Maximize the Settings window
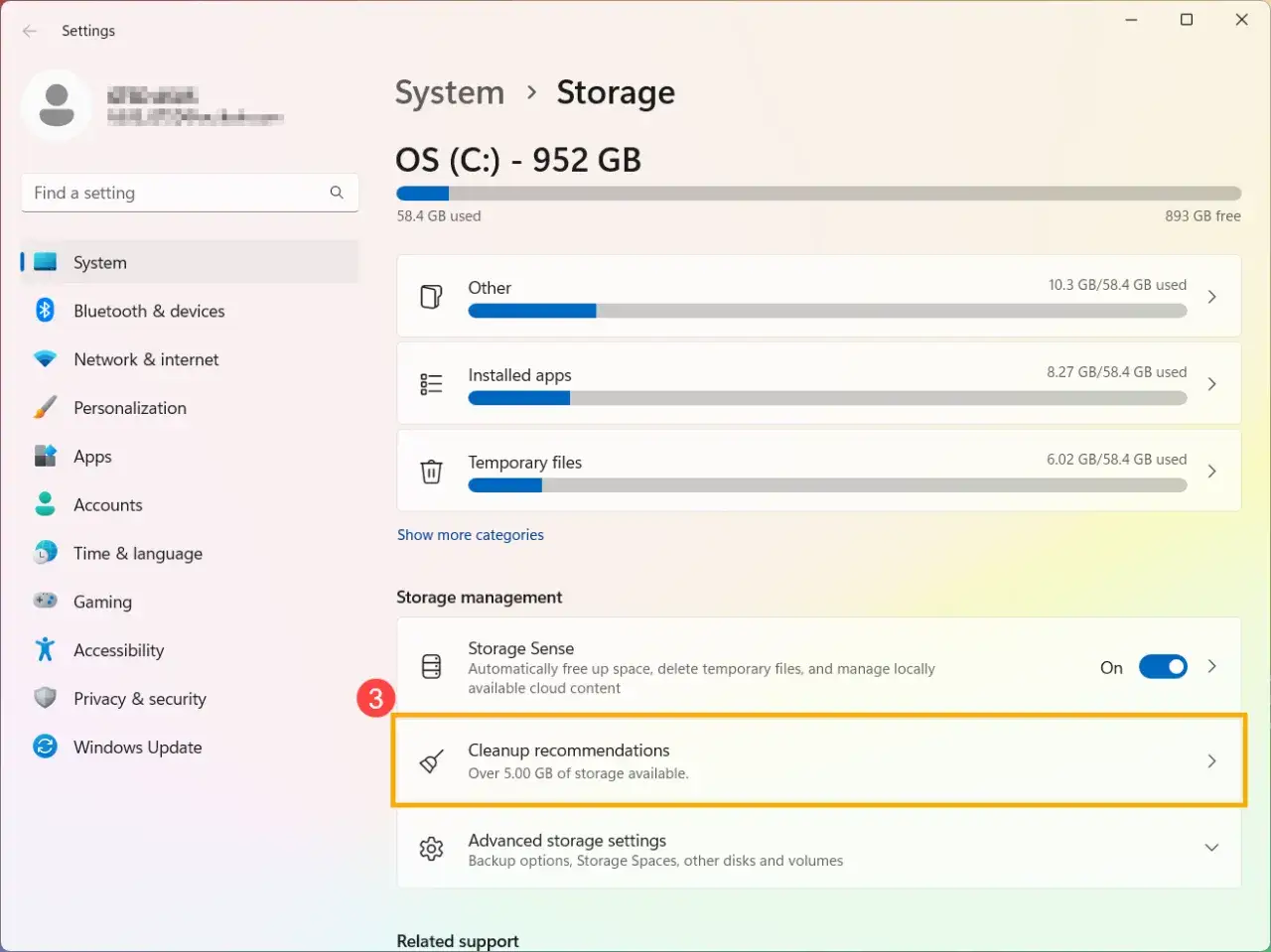The height and width of the screenshot is (952, 1271). pos(1186,20)
